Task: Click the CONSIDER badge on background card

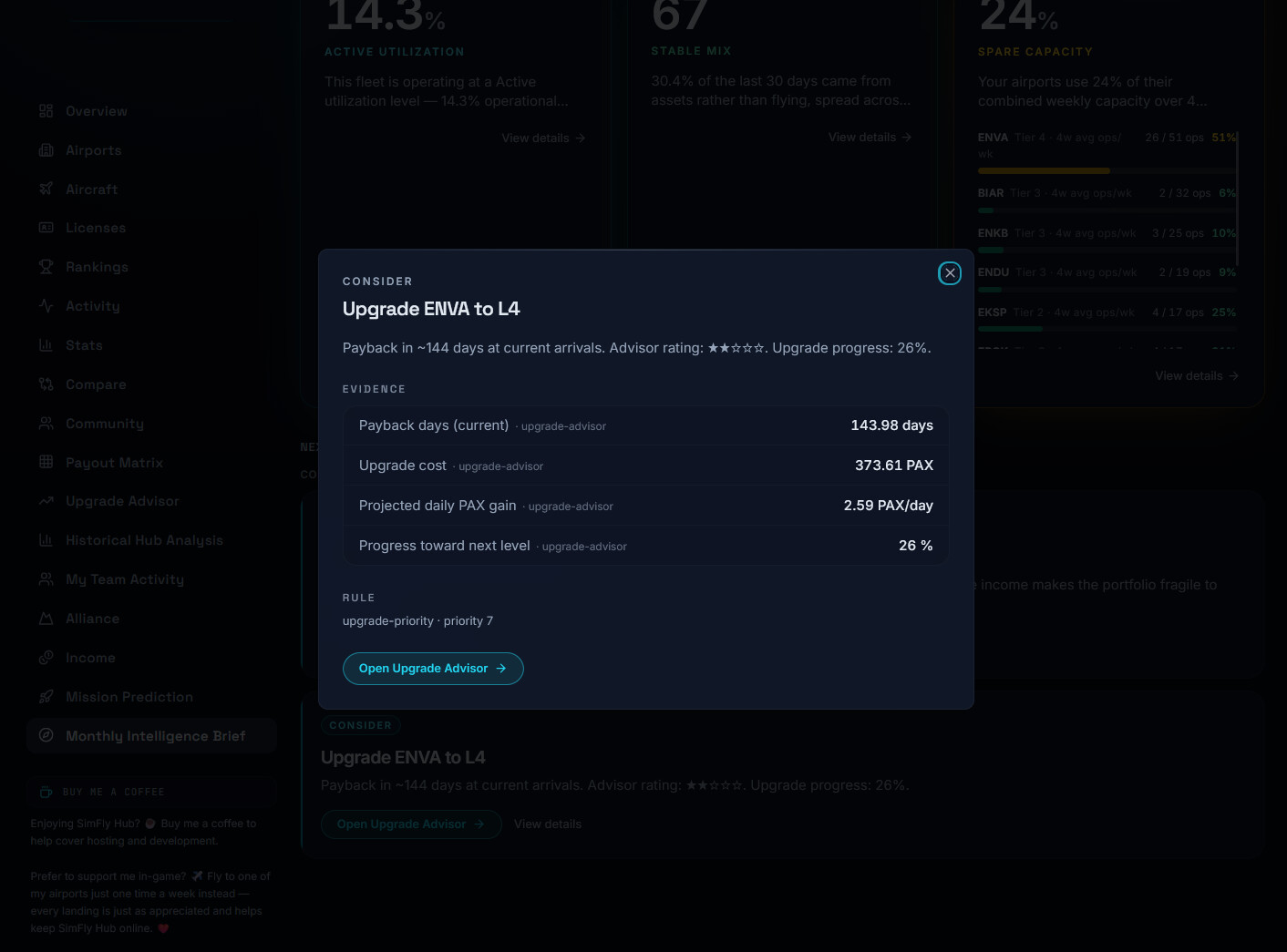Action: pyautogui.click(x=360, y=726)
